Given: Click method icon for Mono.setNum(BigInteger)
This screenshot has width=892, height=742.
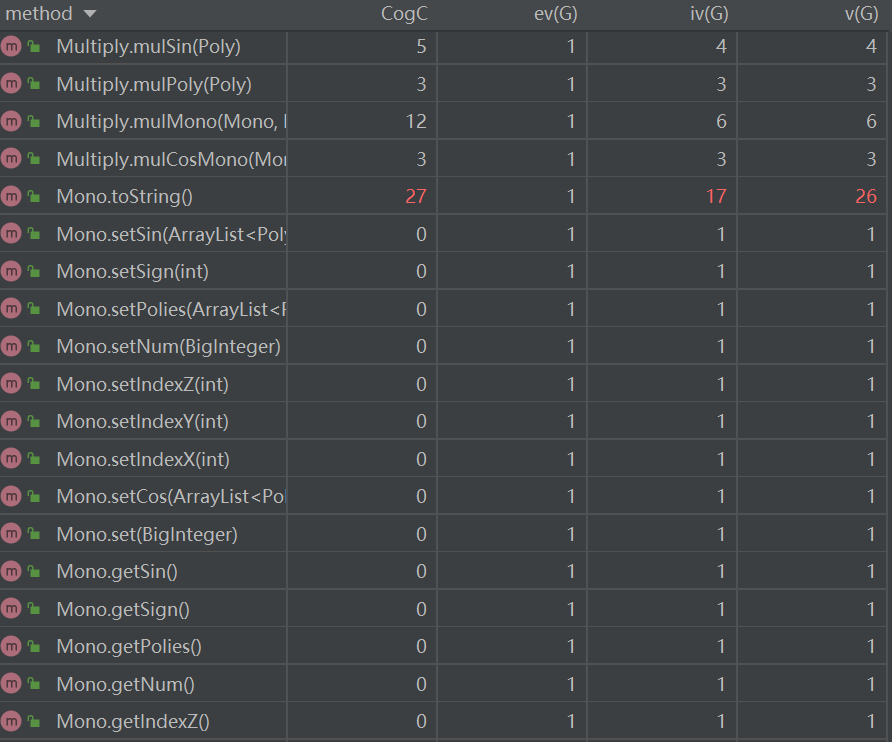Looking at the screenshot, I should tap(11, 346).
